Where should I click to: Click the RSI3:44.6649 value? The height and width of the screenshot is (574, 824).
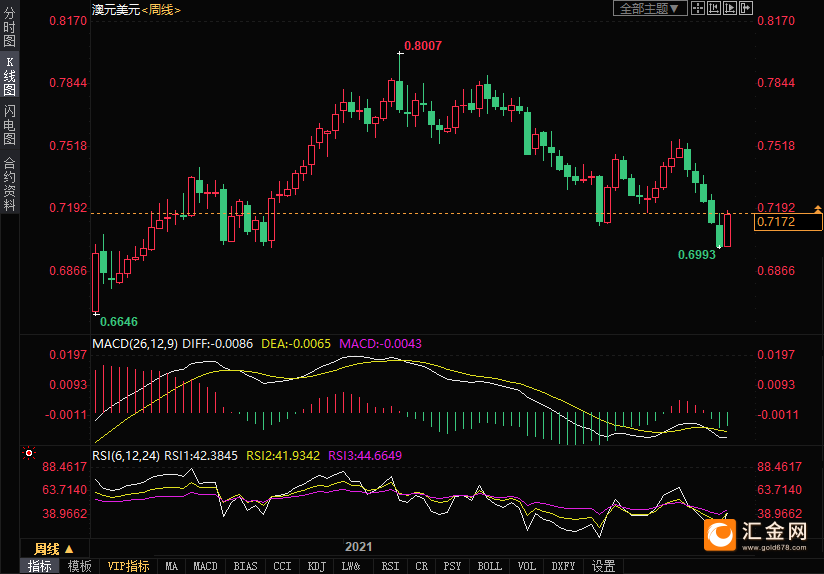(x=365, y=456)
